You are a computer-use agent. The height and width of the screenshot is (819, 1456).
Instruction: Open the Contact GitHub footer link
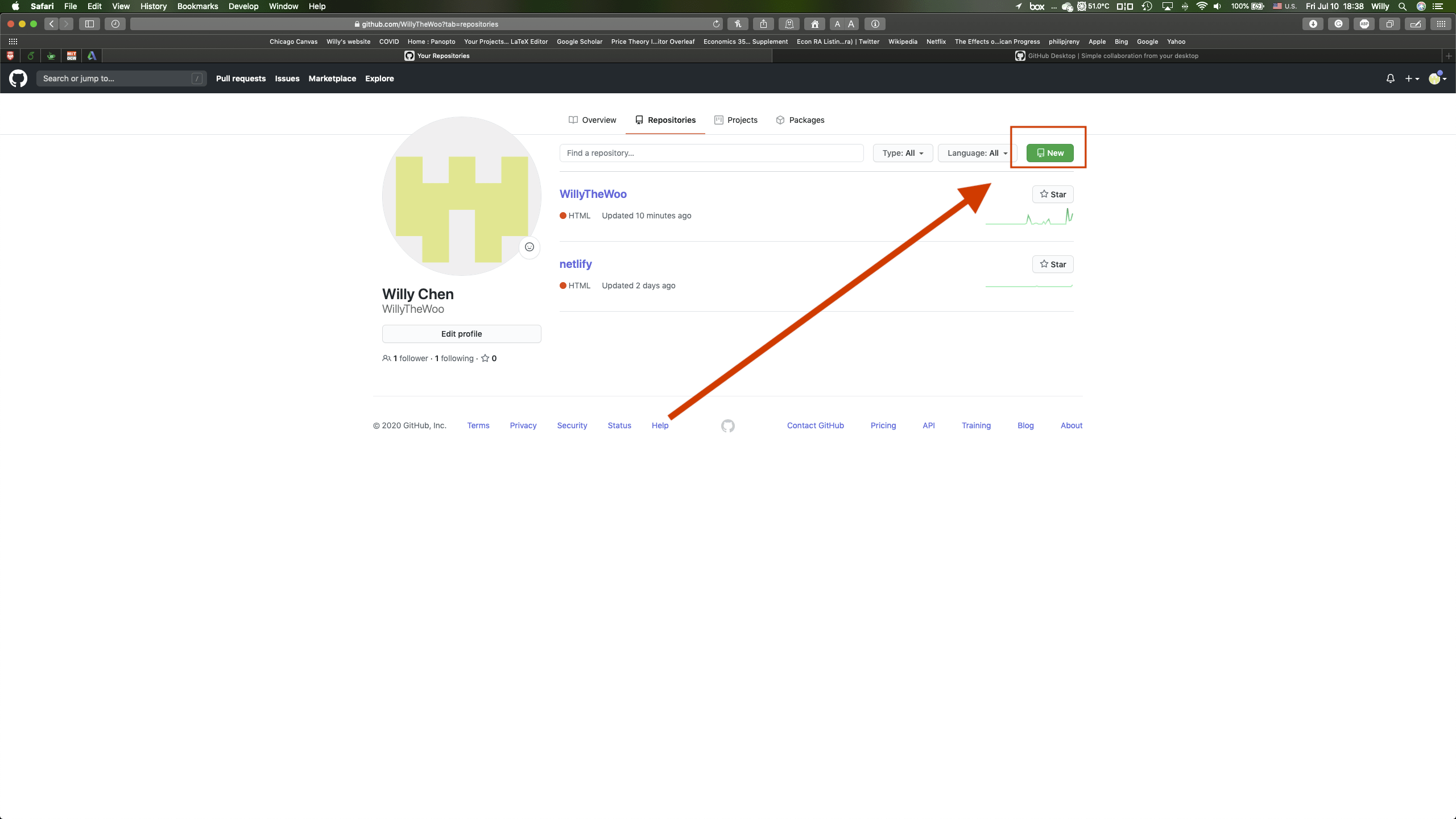tap(816, 425)
